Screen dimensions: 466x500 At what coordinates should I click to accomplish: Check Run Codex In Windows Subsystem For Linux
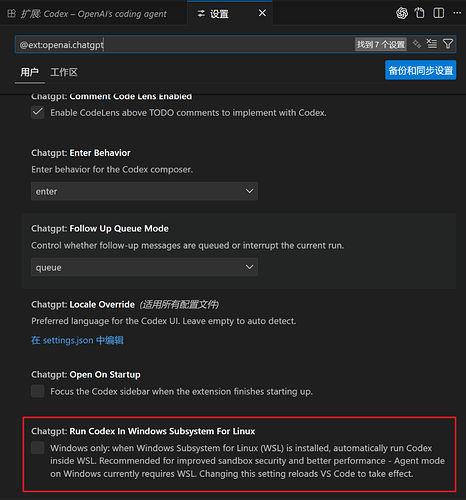(x=38, y=448)
